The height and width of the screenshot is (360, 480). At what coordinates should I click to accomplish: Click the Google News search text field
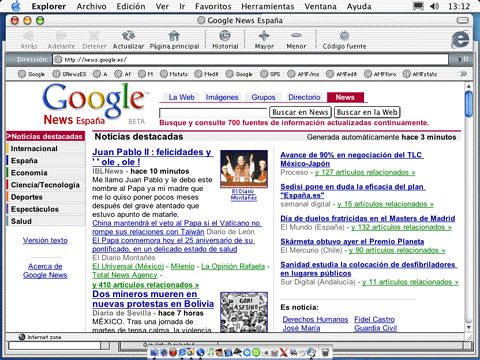point(213,113)
